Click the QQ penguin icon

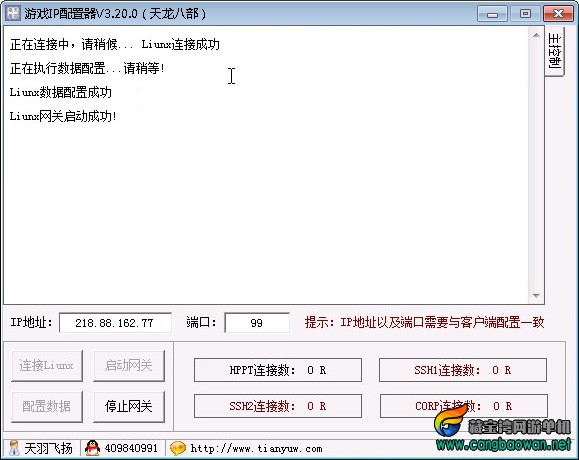coord(92,448)
